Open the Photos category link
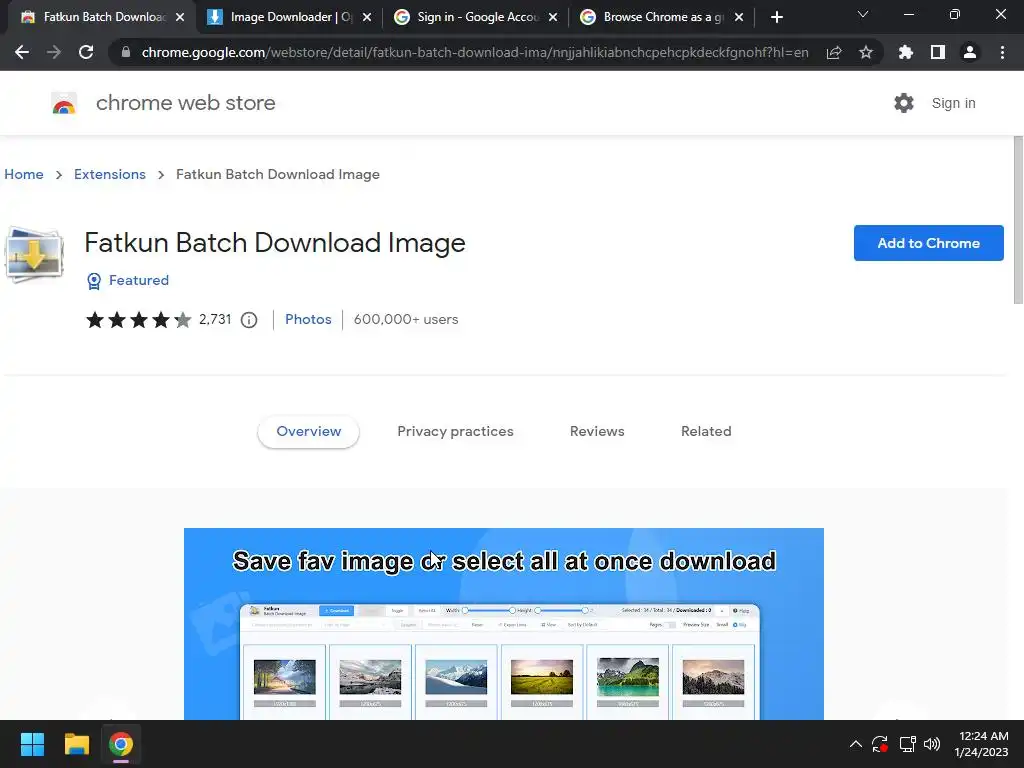 click(308, 320)
